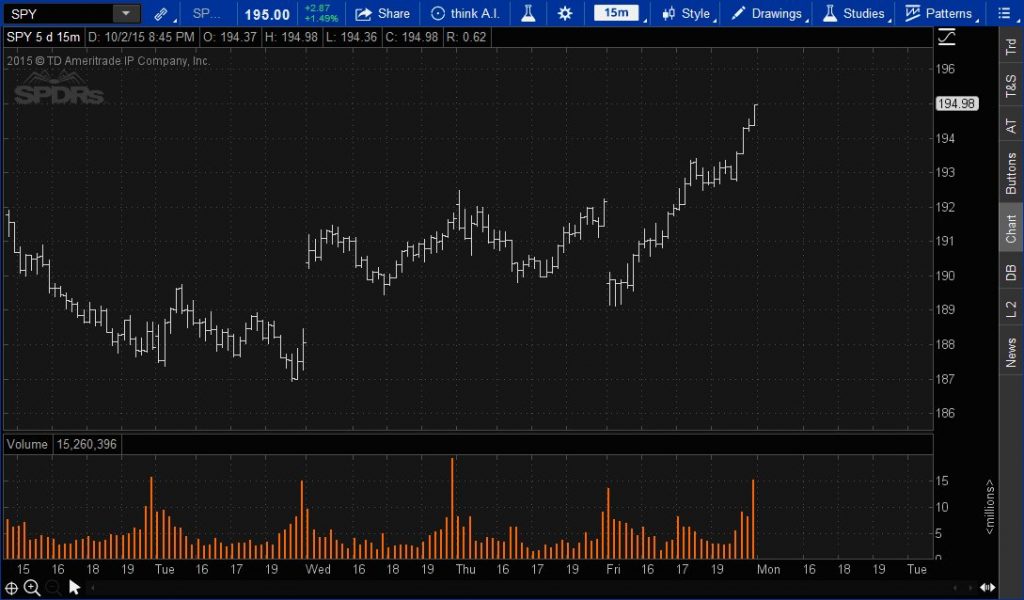Click the Mon label on the time axis
The height and width of the screenshot is (600, 1024).
(769, 569)
